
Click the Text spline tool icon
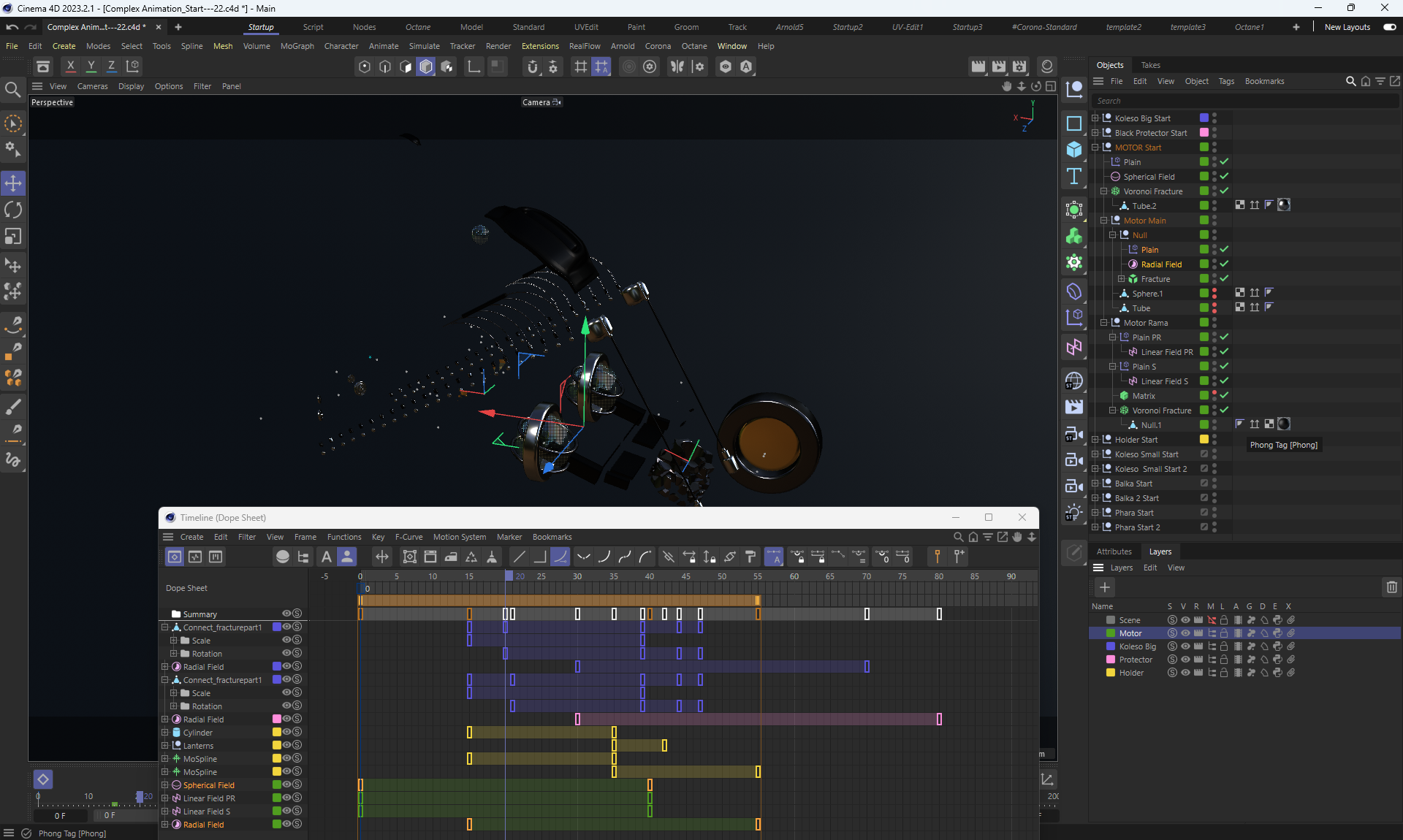1073,176
